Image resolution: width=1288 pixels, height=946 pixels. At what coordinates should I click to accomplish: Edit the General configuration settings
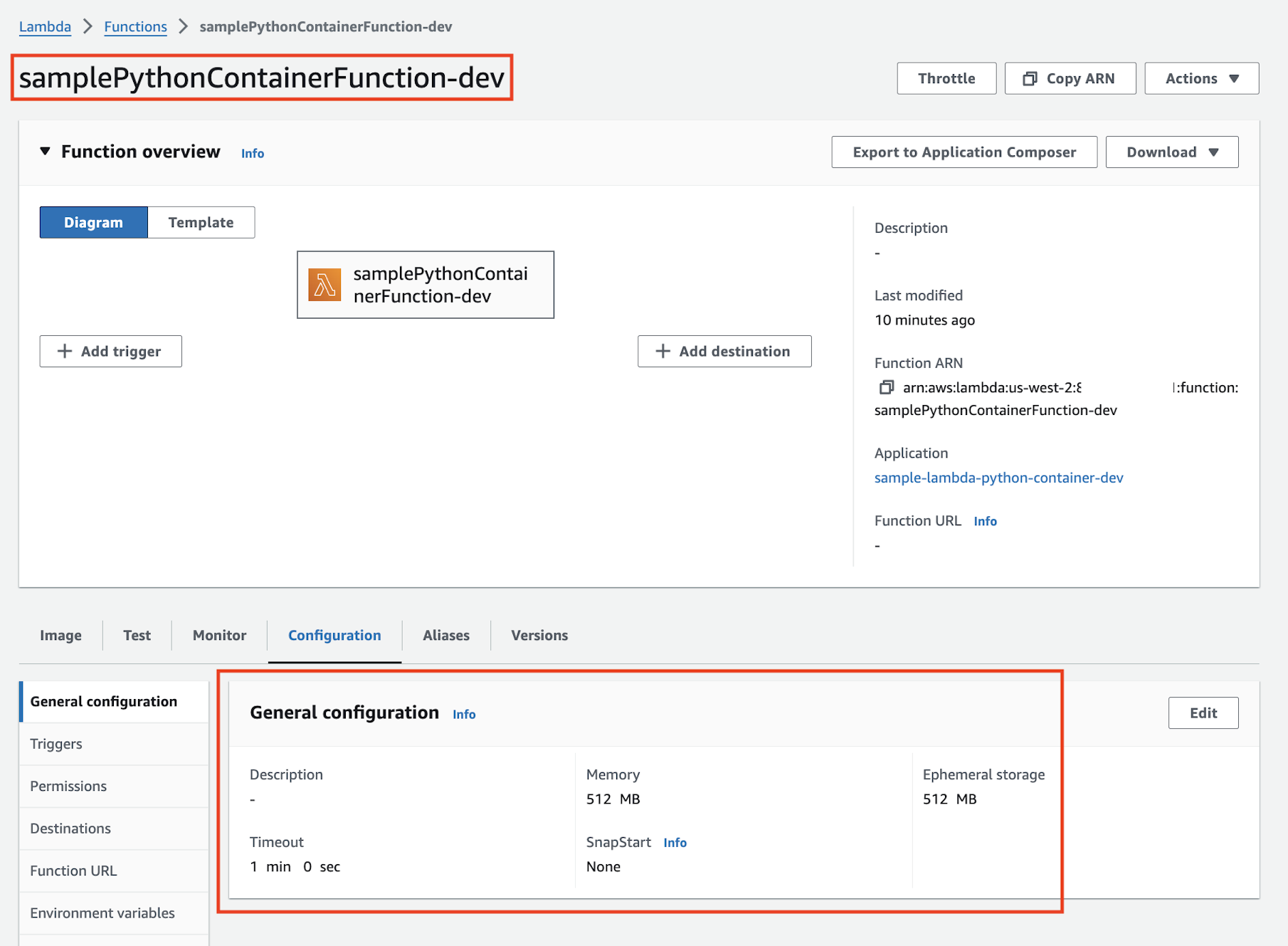pos(1203,713)
